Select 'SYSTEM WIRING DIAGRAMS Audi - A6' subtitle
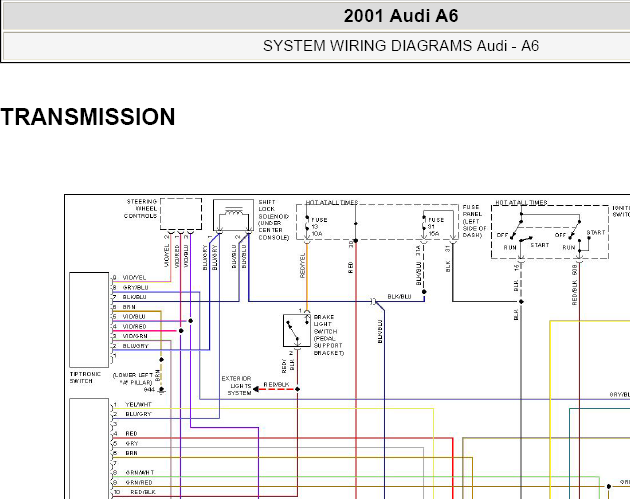The image size is (630, 499). tap(401, 46)
